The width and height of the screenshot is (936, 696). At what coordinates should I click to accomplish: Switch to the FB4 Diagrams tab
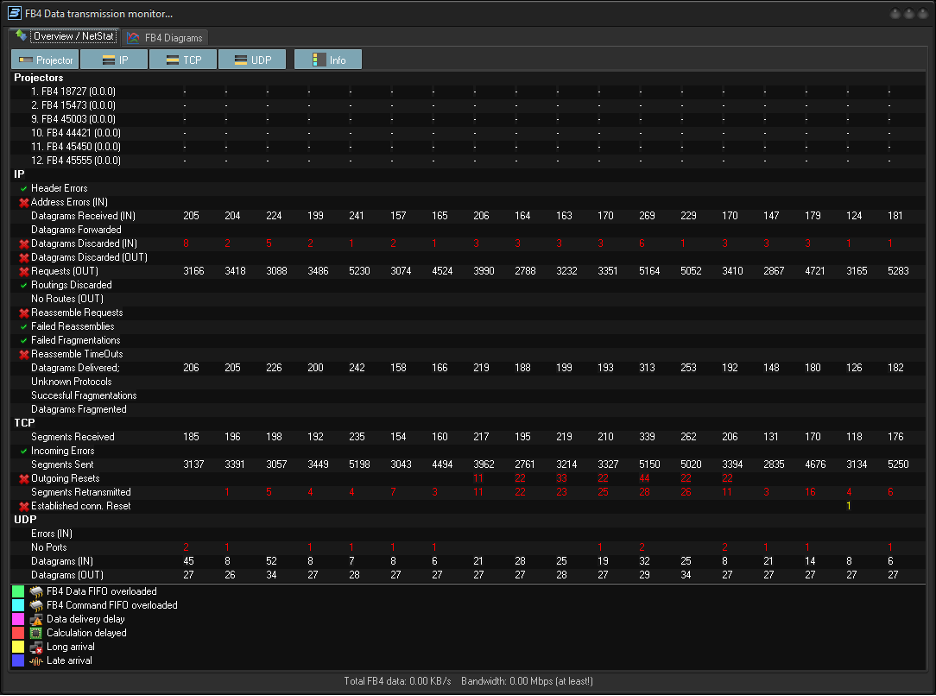(x=165, y=37)
